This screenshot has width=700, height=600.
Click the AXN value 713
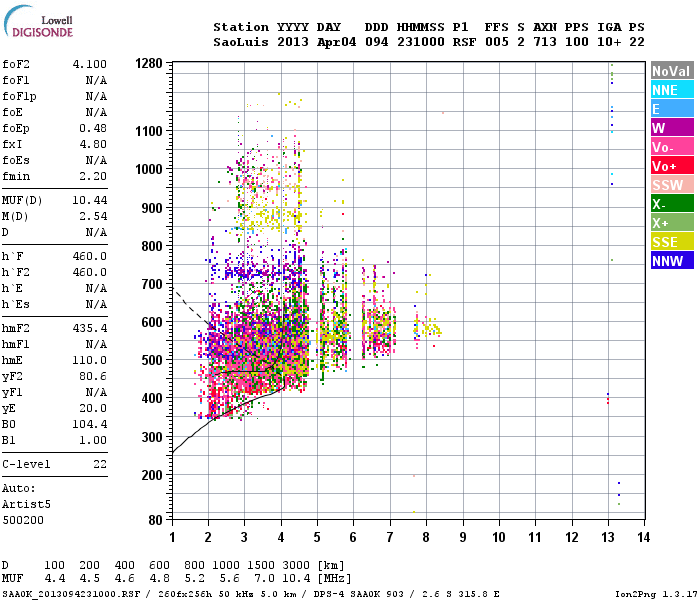545,42
